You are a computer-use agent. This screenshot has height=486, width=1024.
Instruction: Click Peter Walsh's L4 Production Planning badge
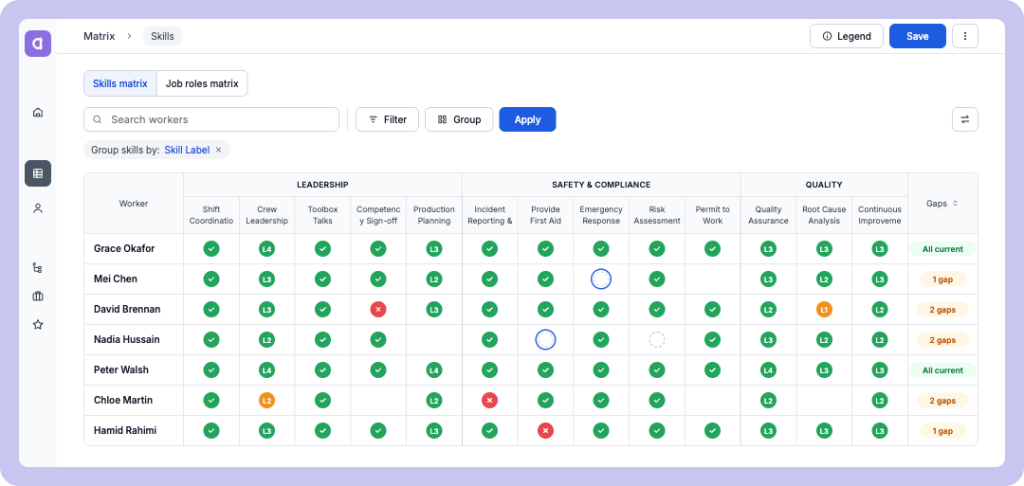pyautogui.click(x=434, y=370)
